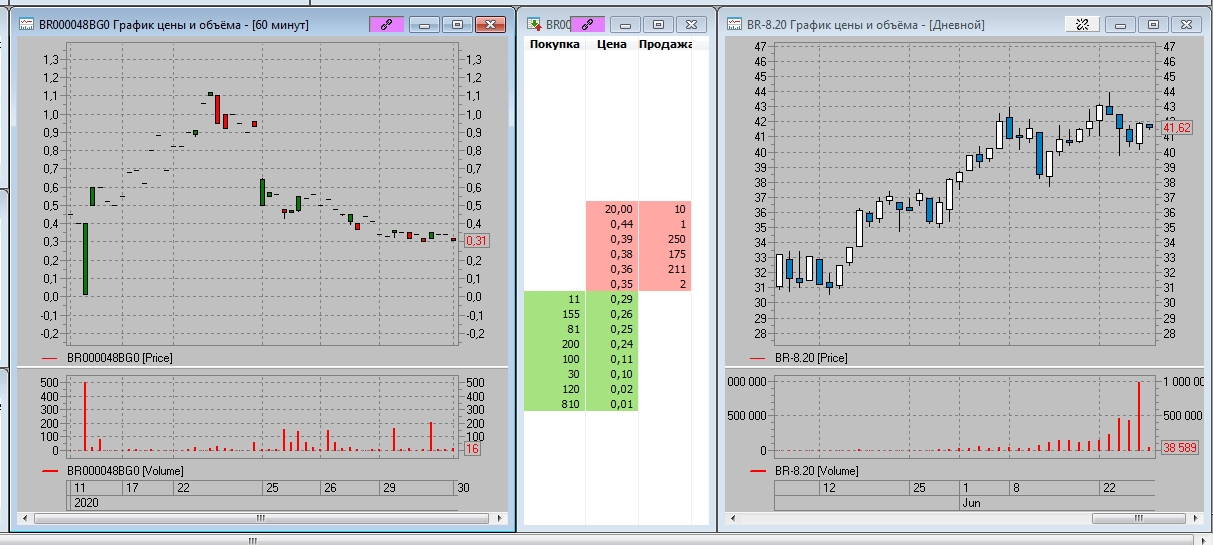
Task: Minimize the BR-8.20 daily chart window
Action: (x=1121, y=24)
